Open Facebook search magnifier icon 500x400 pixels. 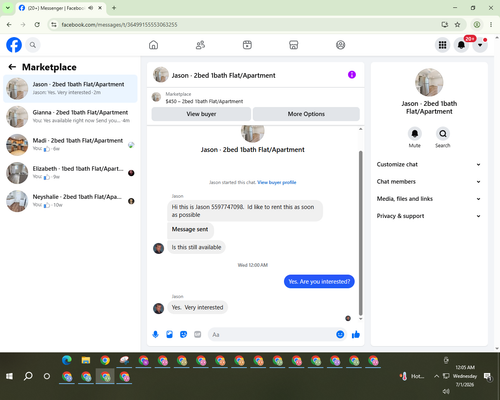pos(33,45)
